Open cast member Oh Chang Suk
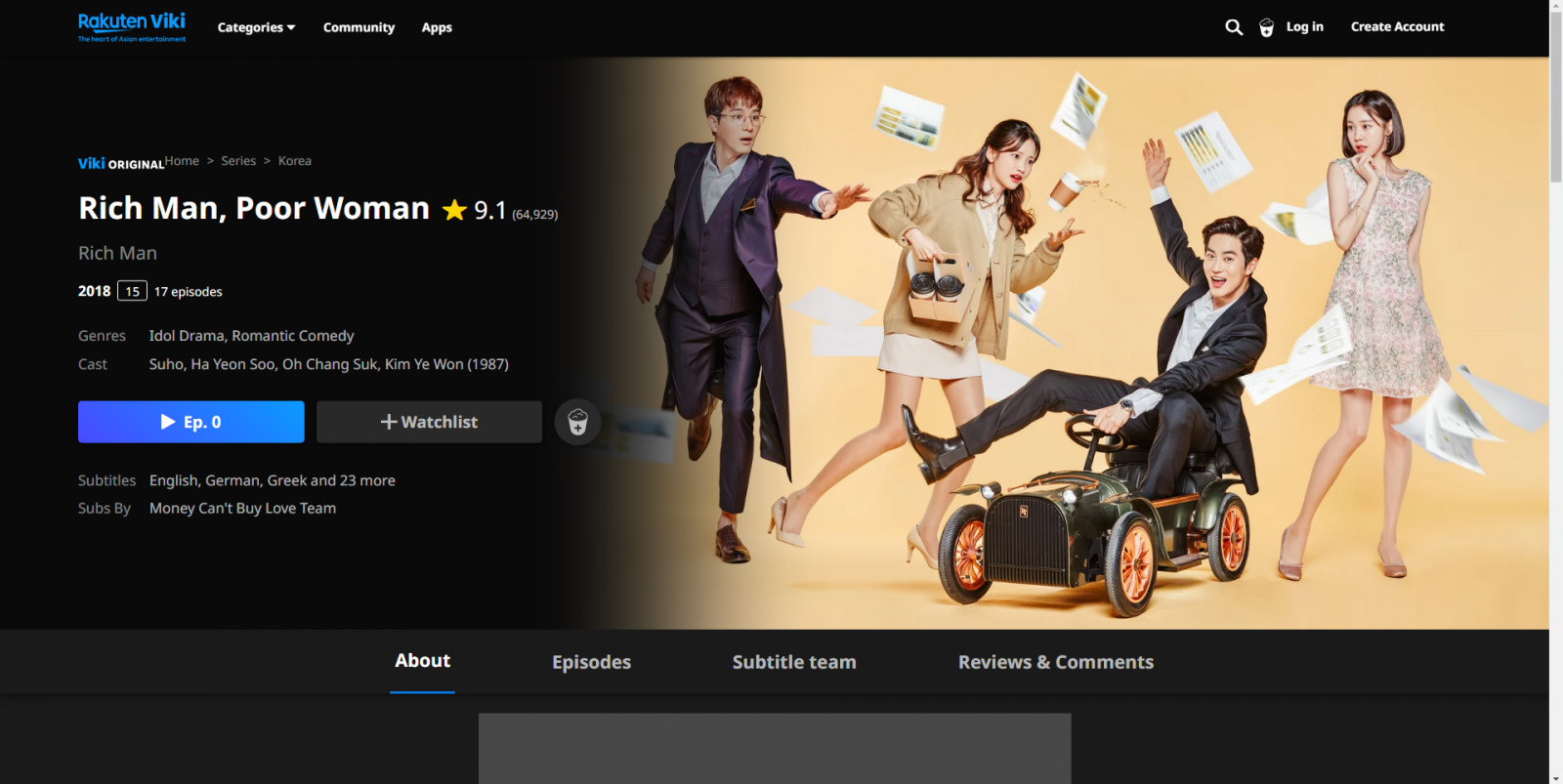Viewport: 1563px width, 784px height. (x=330, y=364)
